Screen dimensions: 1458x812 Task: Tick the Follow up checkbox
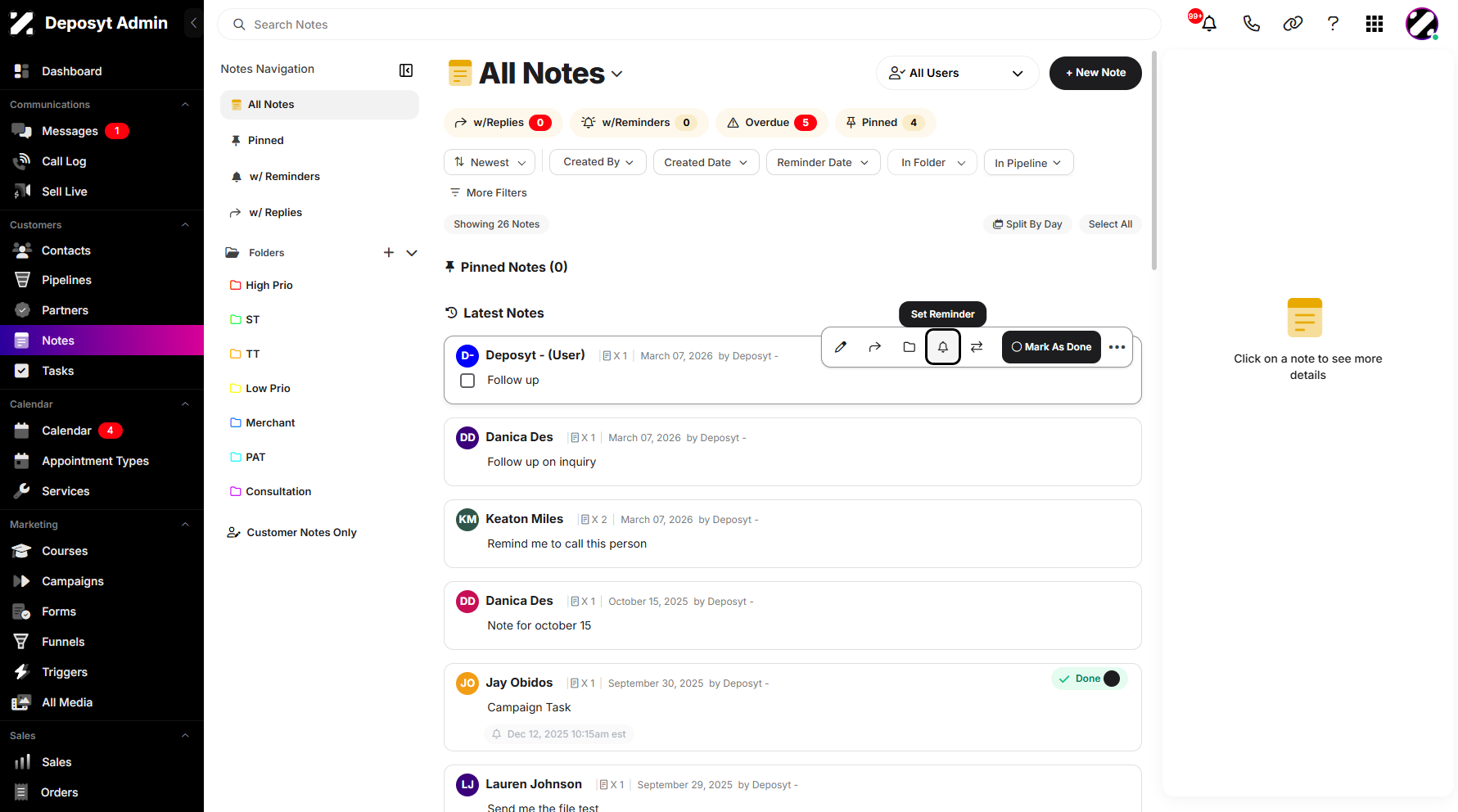[467, 381]
